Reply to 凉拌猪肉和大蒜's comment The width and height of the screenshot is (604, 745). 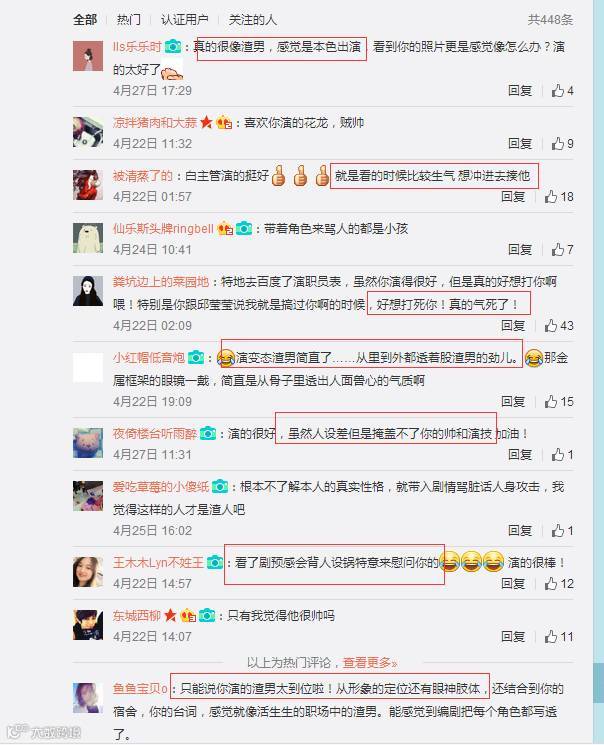coord(520,143)
